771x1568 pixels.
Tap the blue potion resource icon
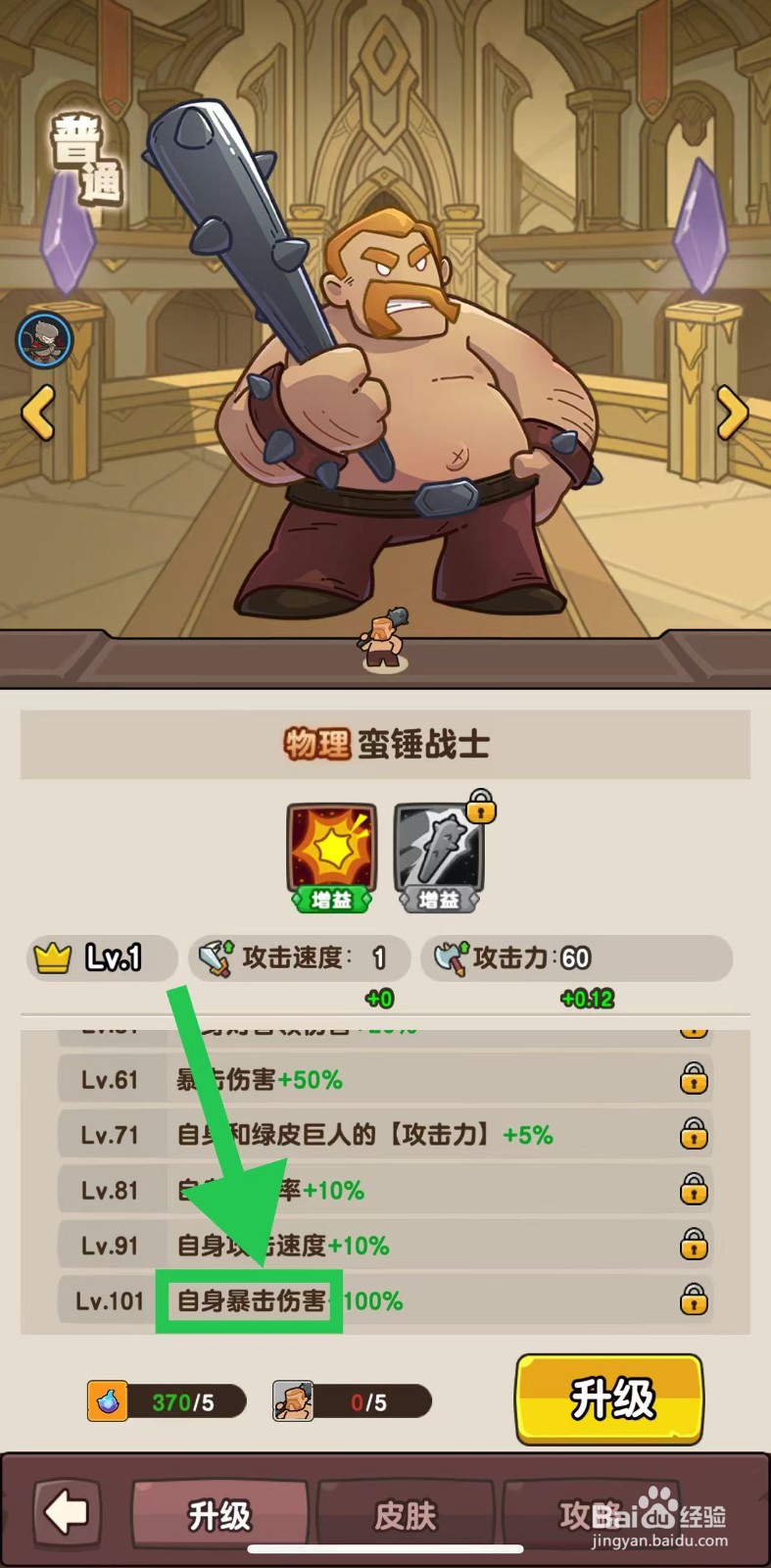[x=107, y=1401]
